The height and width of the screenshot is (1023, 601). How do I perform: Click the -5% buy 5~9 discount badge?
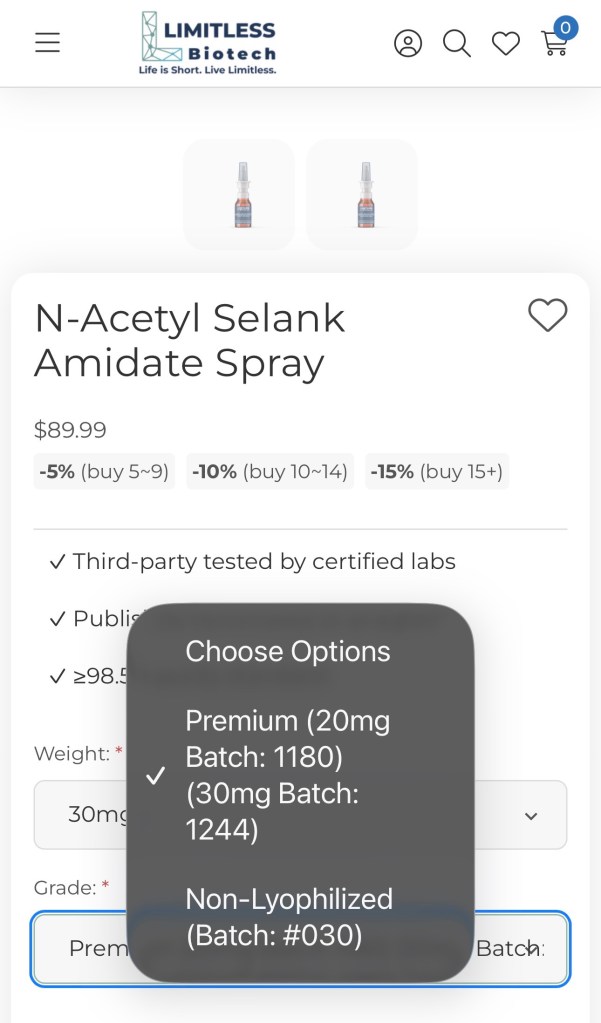click(104, 472)
